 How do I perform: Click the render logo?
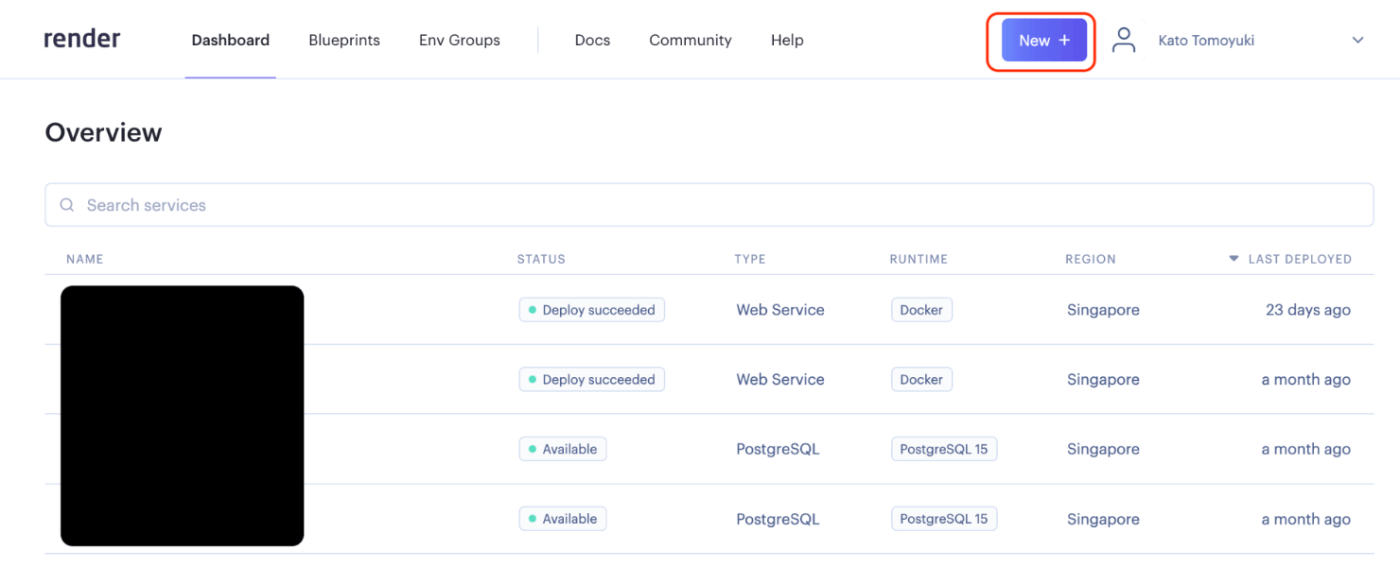click(x=82, y=39)
